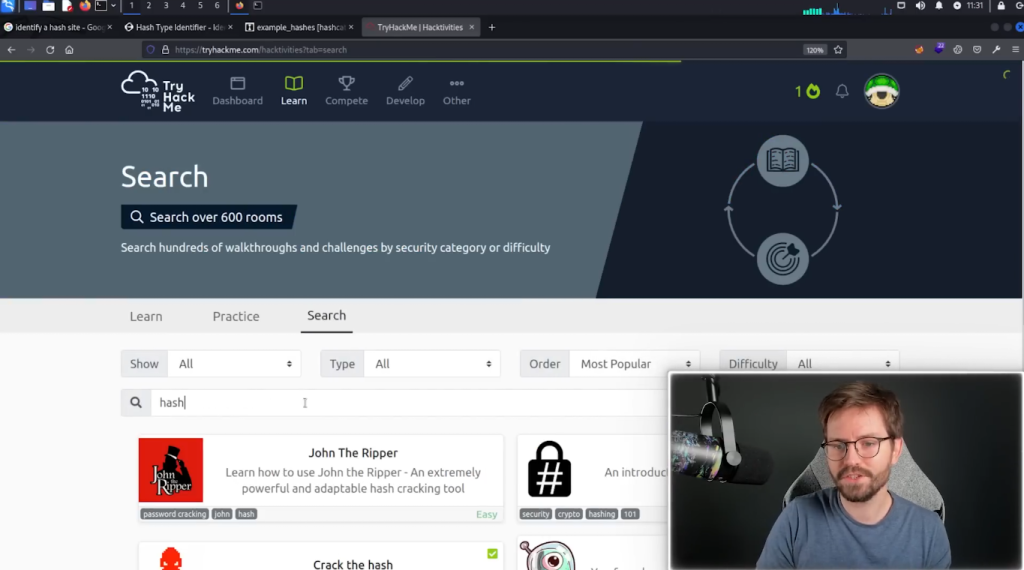
Task: Open the wrench developer tools icon
Action: click(996, 50)
